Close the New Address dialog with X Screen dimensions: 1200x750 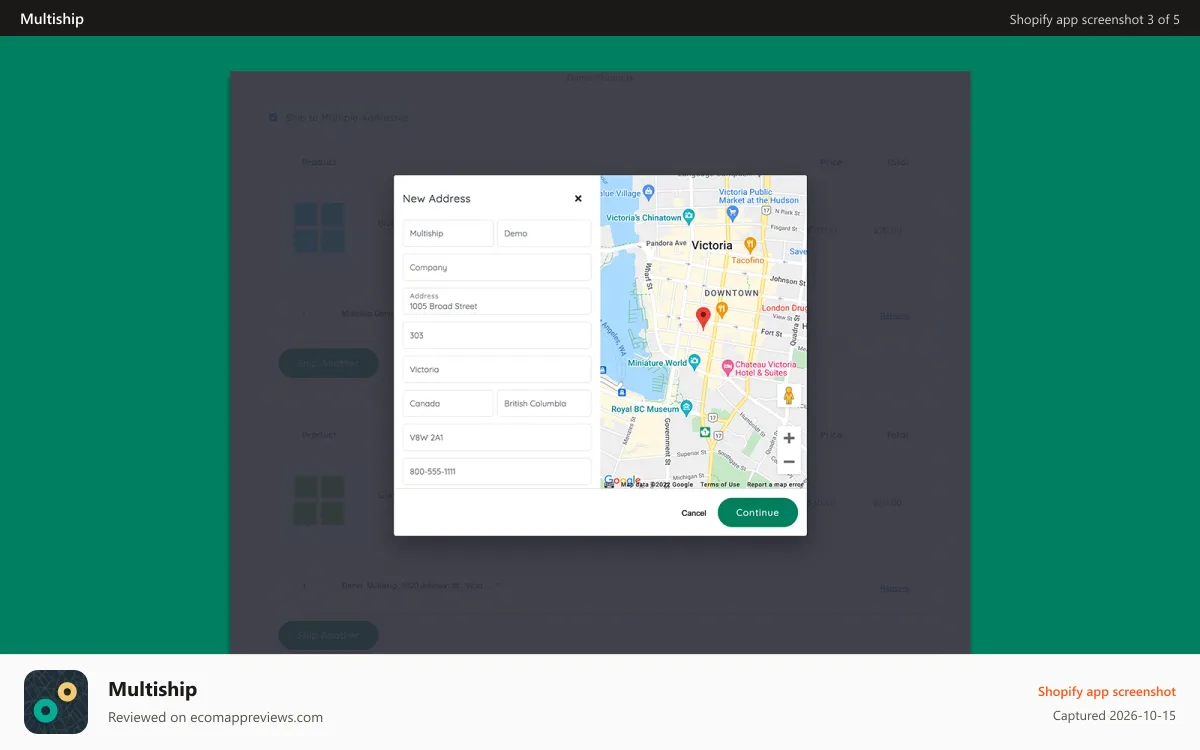(x=578, y=199)
